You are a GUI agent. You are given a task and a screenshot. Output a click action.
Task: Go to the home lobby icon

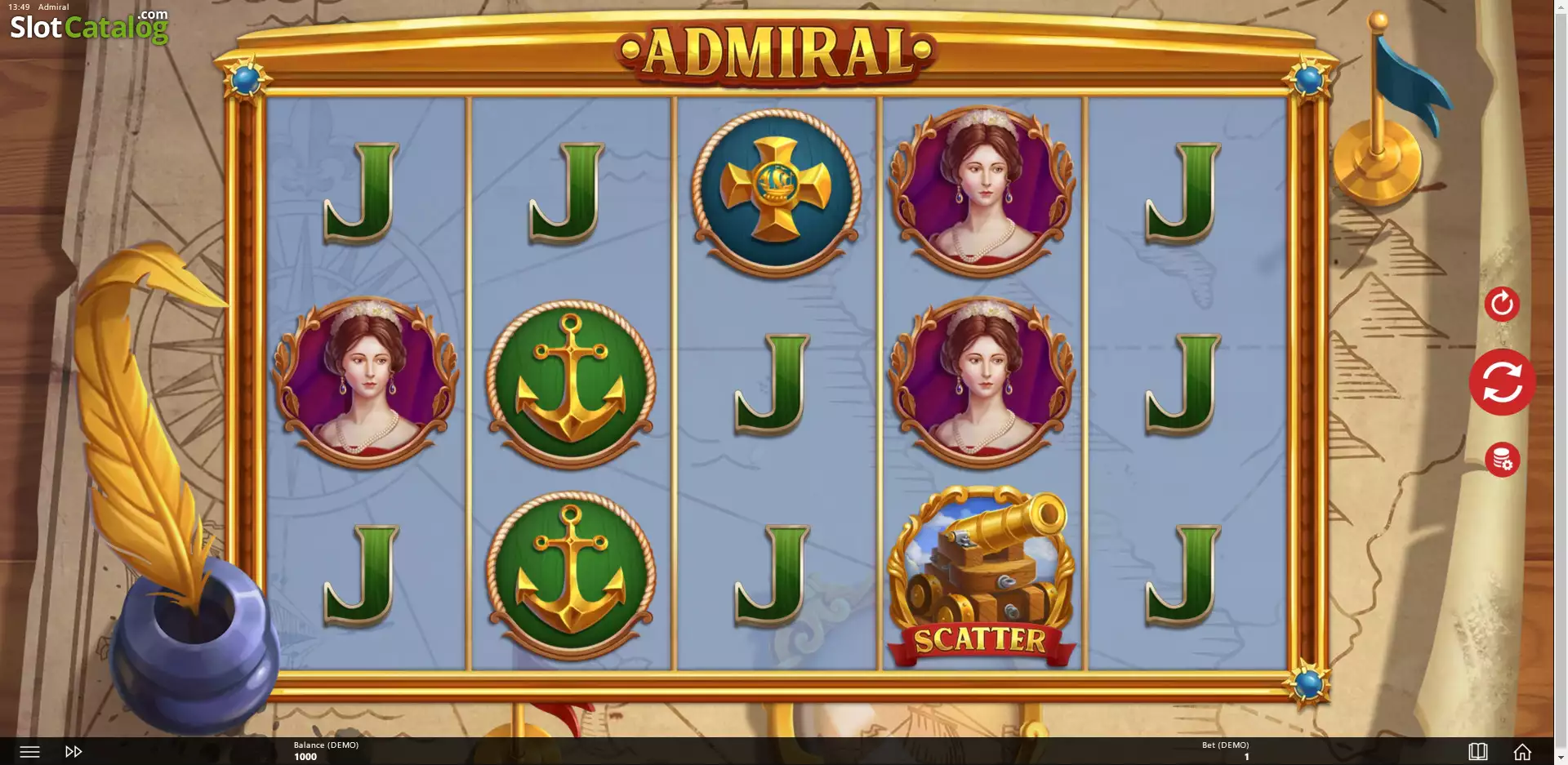(x=1522, y=751)
